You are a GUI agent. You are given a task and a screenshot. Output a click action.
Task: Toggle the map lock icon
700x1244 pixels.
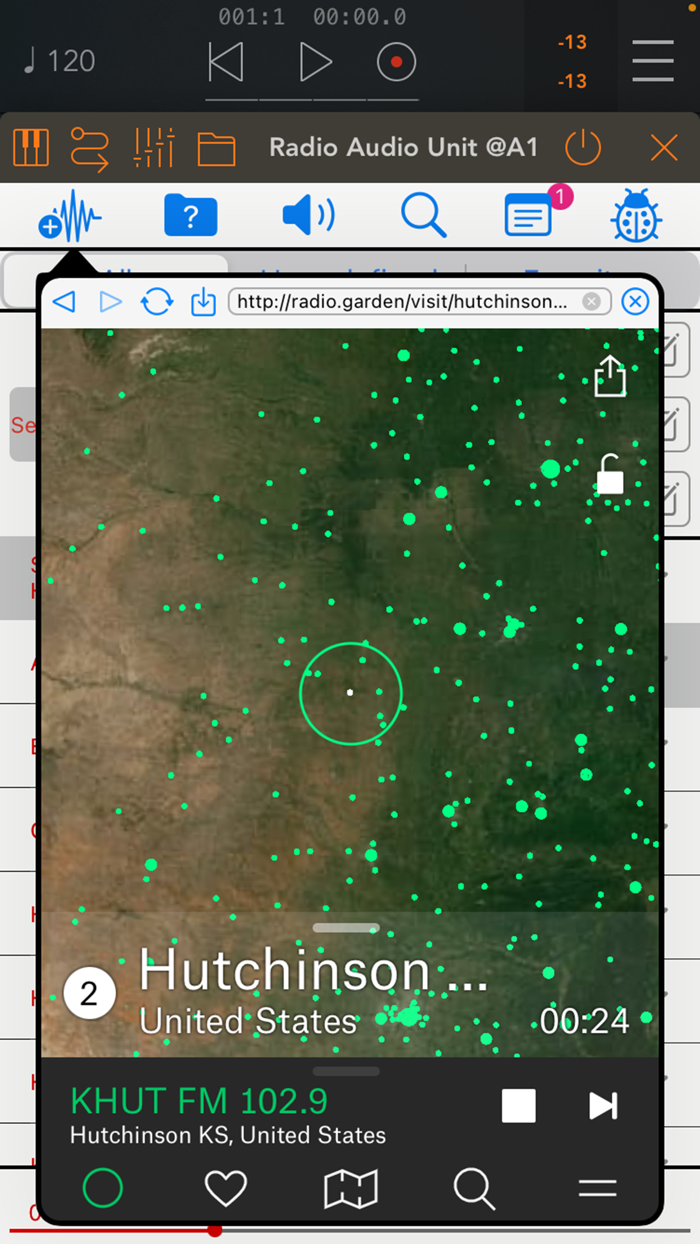pos(610,474)
